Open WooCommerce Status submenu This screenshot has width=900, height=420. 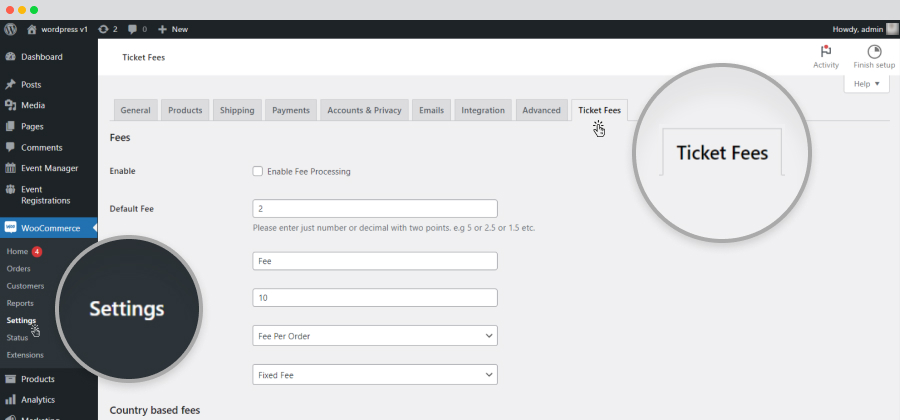tap(17, 337)
